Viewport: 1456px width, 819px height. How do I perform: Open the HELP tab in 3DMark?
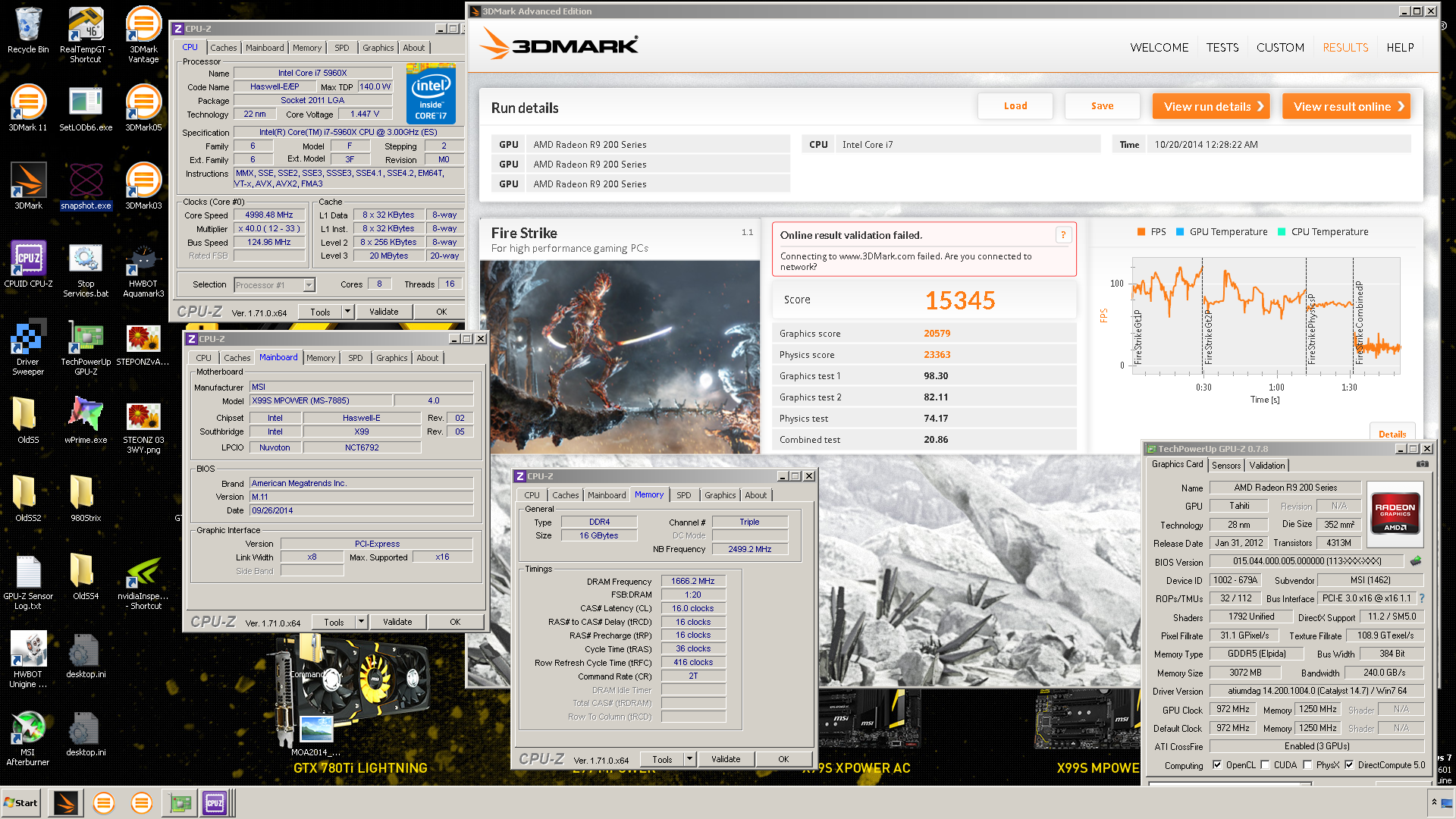coord(1400,47)
